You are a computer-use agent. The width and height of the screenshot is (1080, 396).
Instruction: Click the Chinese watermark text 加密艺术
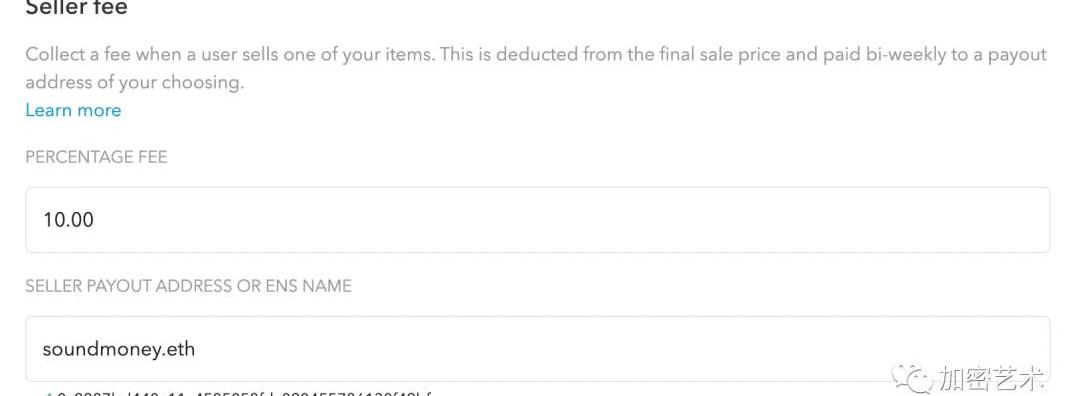tap(992, 377)
